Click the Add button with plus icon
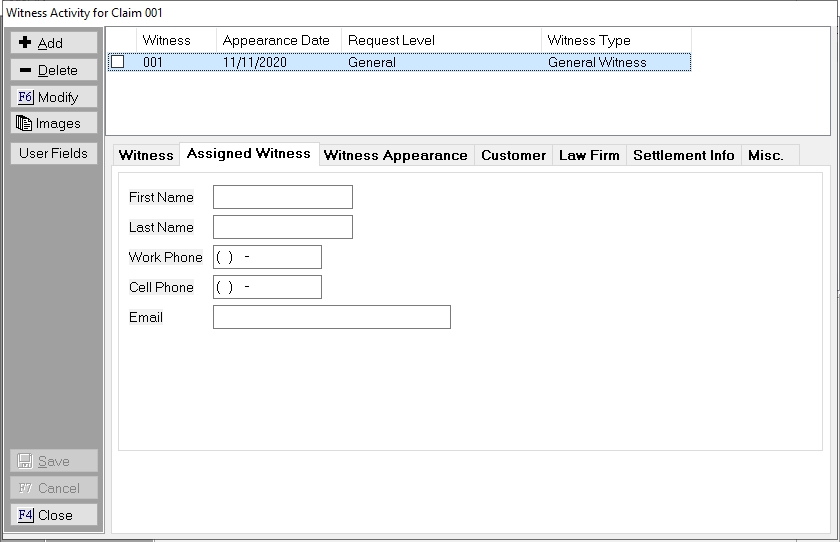The width and height of the screenshot is (840, 542). coord(54,43)
